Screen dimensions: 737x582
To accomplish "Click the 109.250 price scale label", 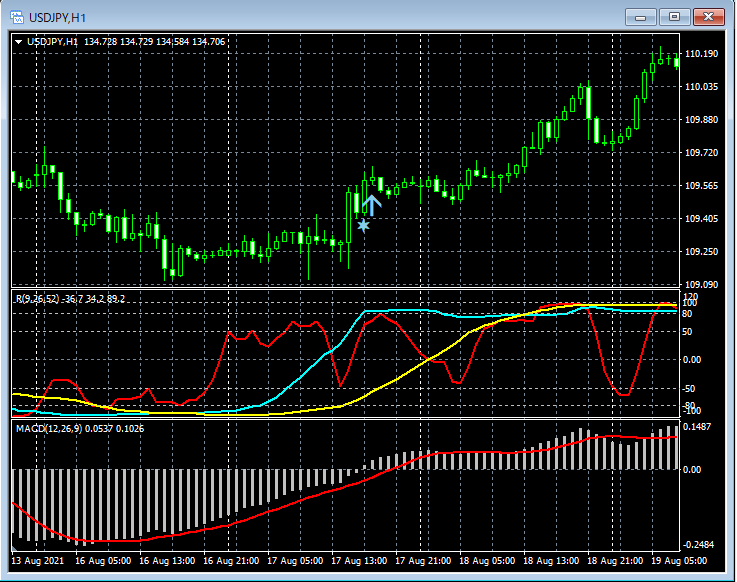I will 702,252.
